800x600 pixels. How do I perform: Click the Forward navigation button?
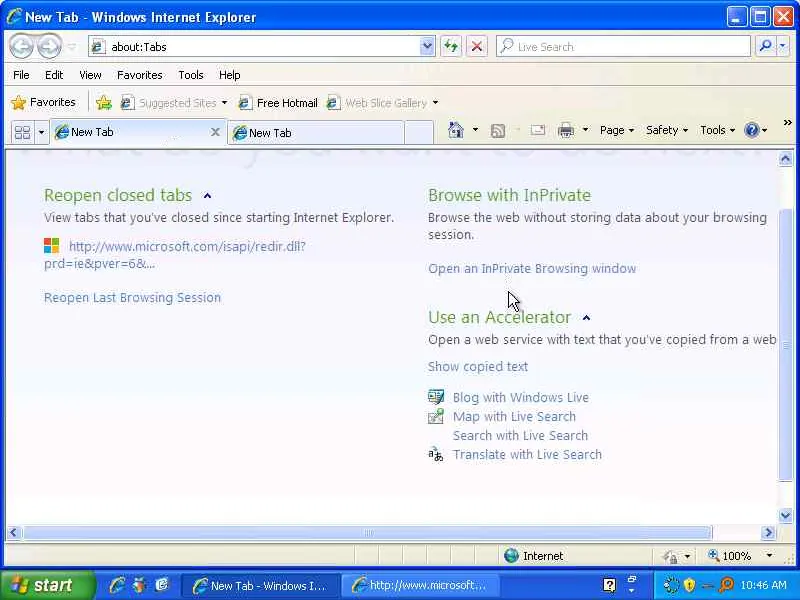(x=49, y=46)
